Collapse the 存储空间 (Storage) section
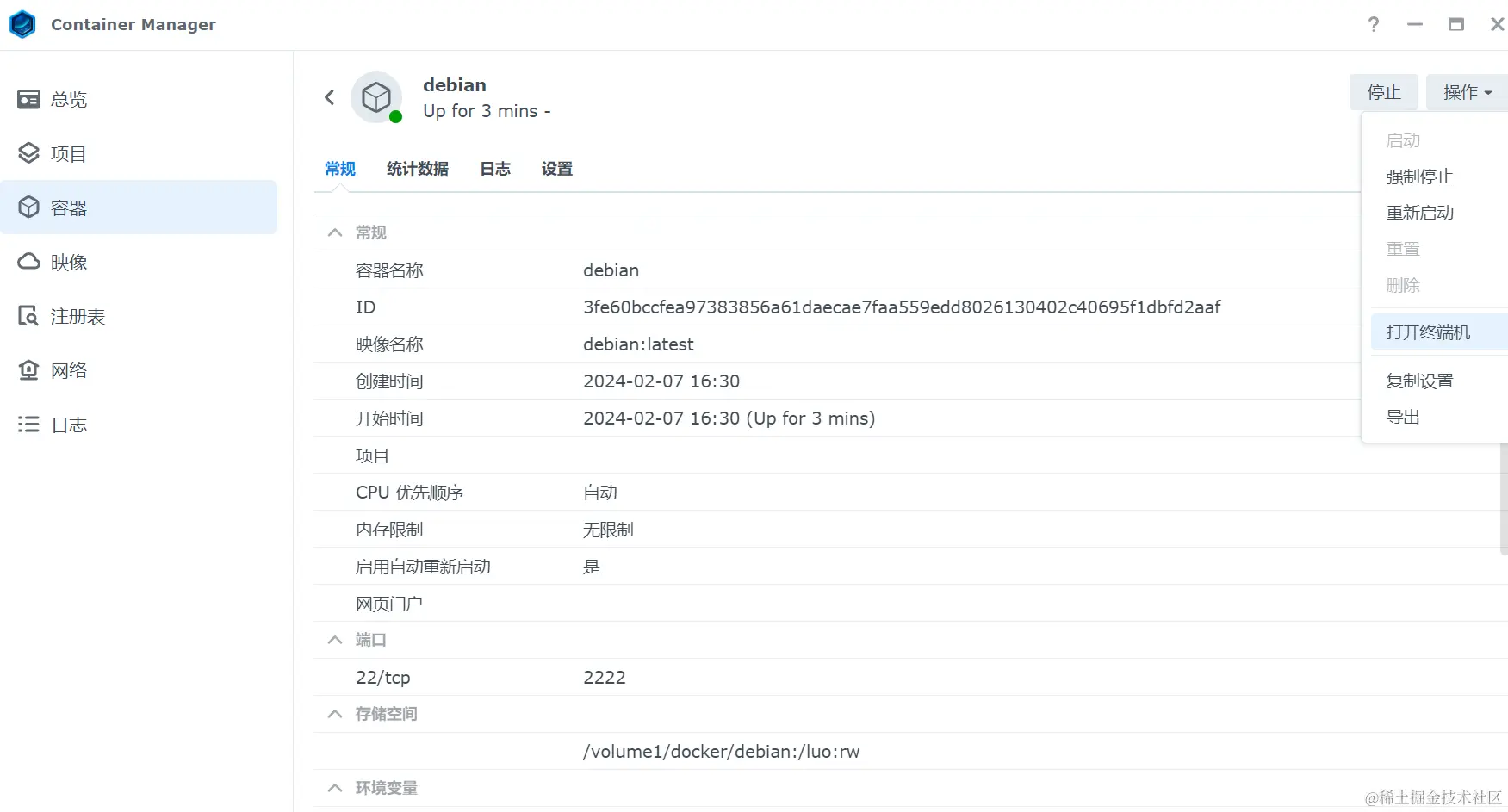Viewport: 1508px width, 812px height. 334,713
